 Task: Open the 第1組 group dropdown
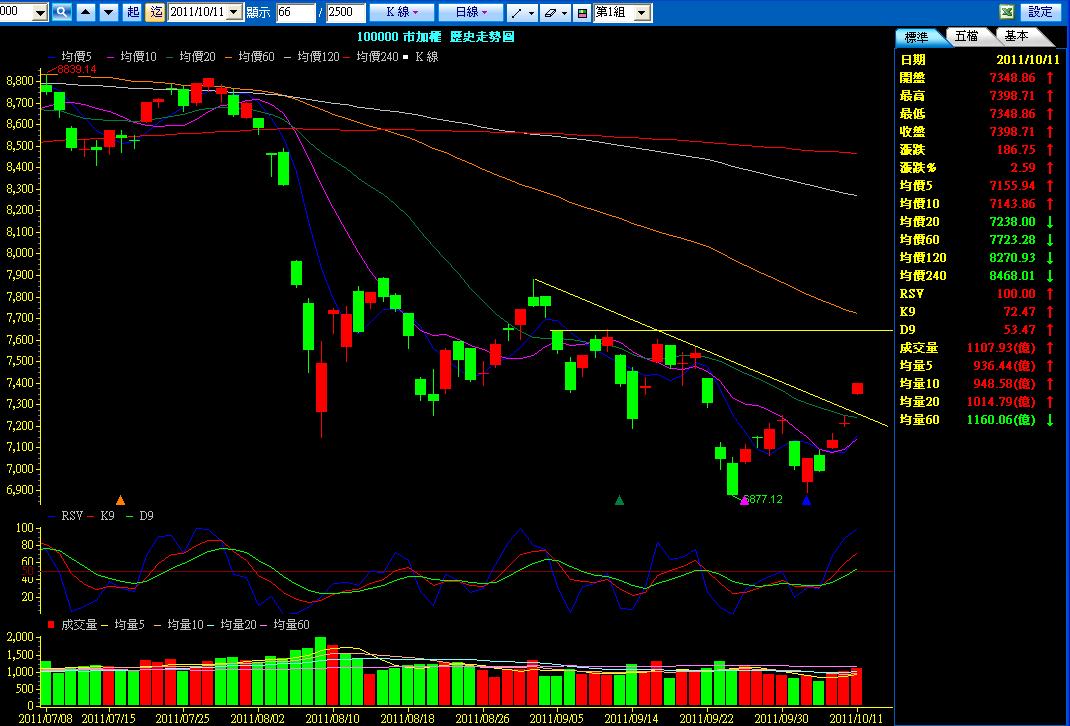point(642,12)
